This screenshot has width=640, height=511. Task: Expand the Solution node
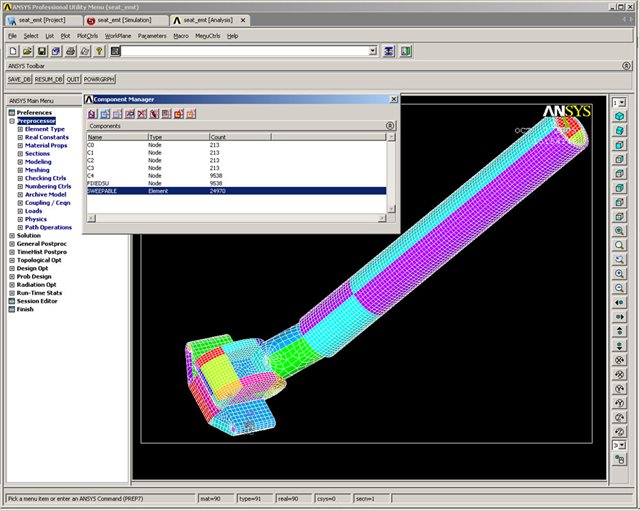(x=12, y=236)
